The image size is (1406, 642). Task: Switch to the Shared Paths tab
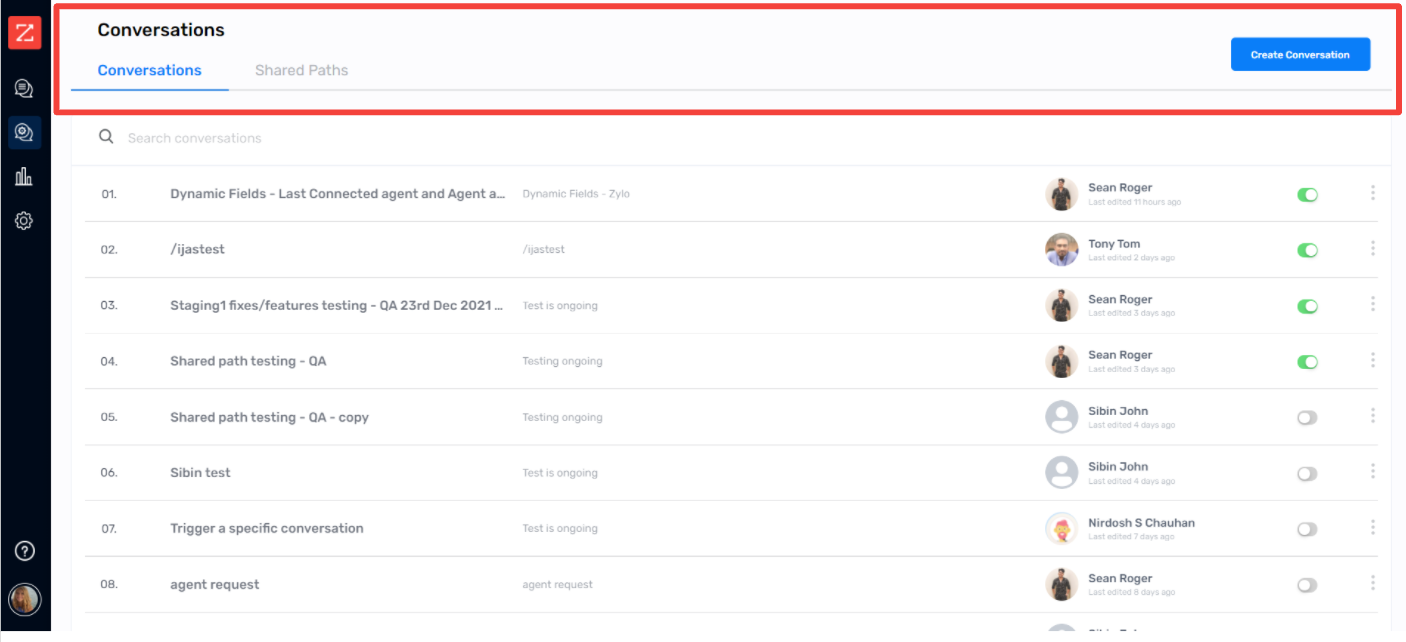coord(301,70)
